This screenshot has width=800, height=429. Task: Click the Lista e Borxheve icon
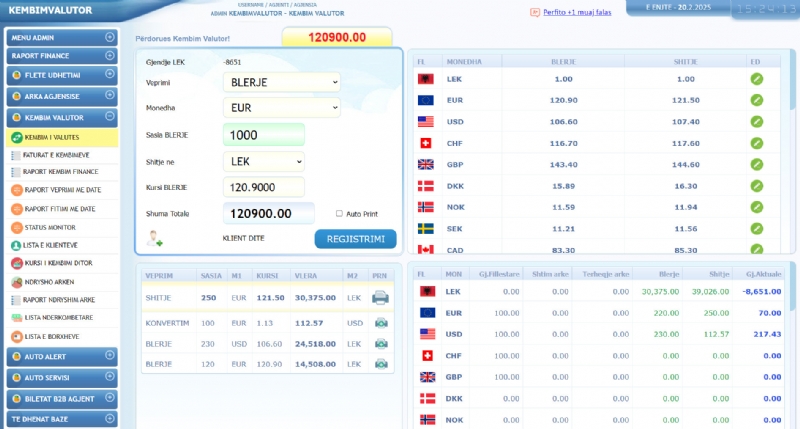tap(17, 337)
